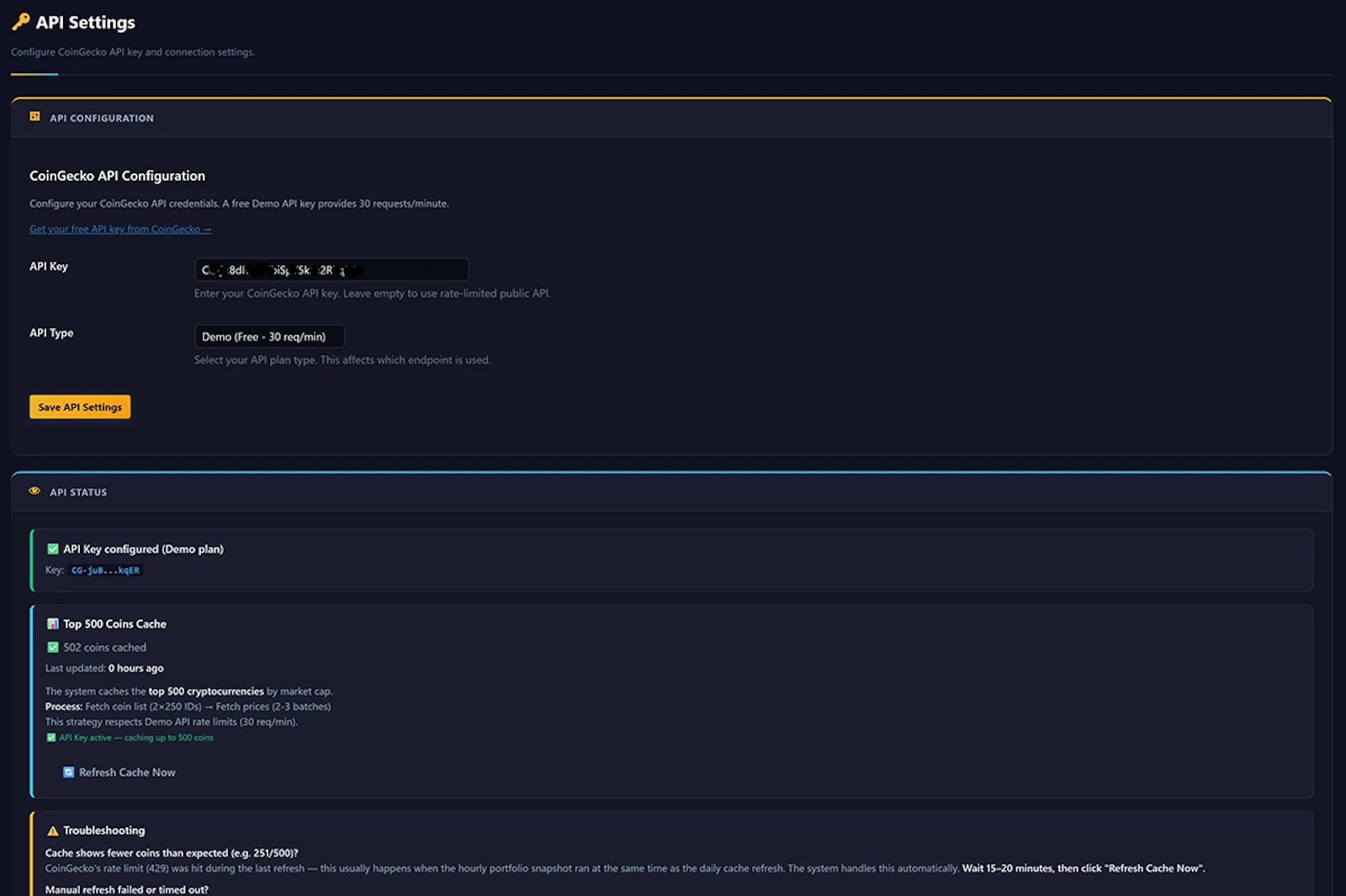1346x896 pixels.
Task: Click the masked key value CG-ju8...kqER
Action: click(105, 570)
